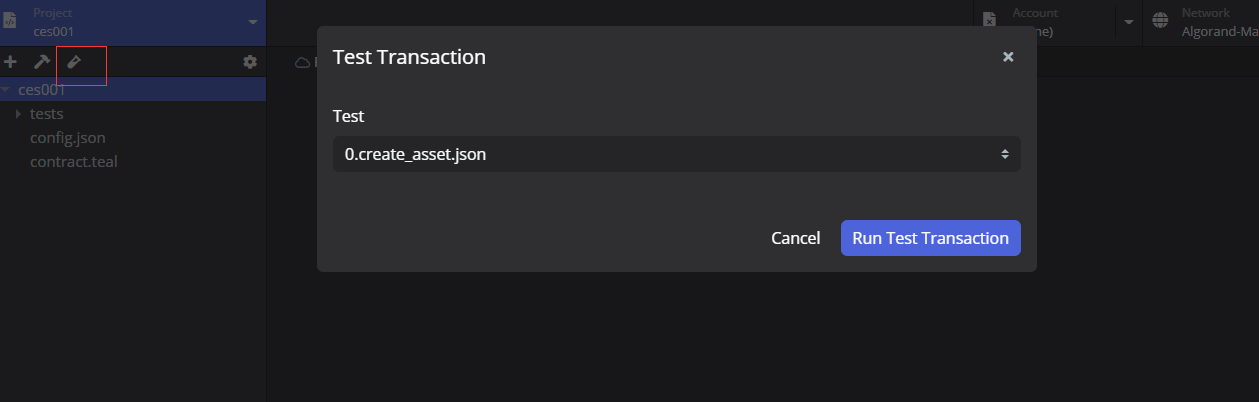
Task: Expand the tests folder triangle
Action: click(18, 114)
